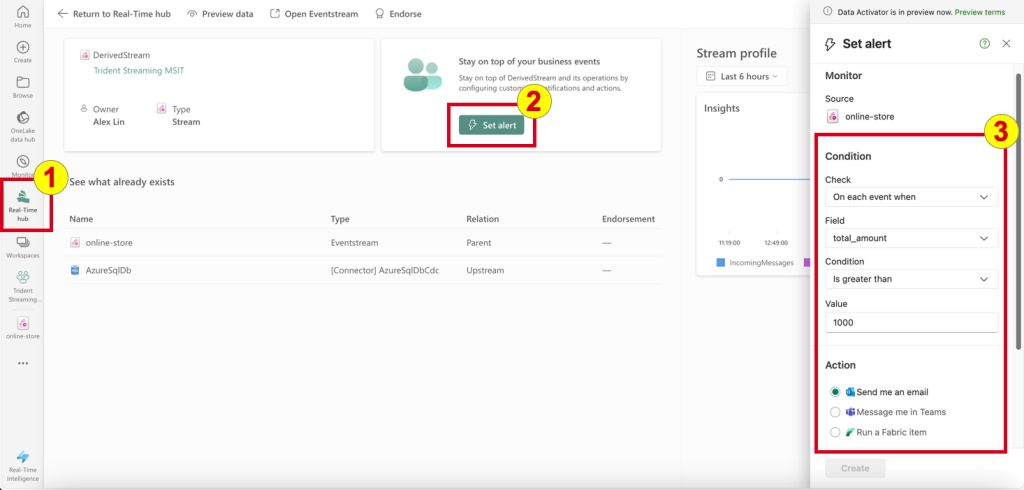Screen dimensions: 1024x490
Task: Go to Home in the sidebar
Action: pyautogui.click(x=22, y=17)
